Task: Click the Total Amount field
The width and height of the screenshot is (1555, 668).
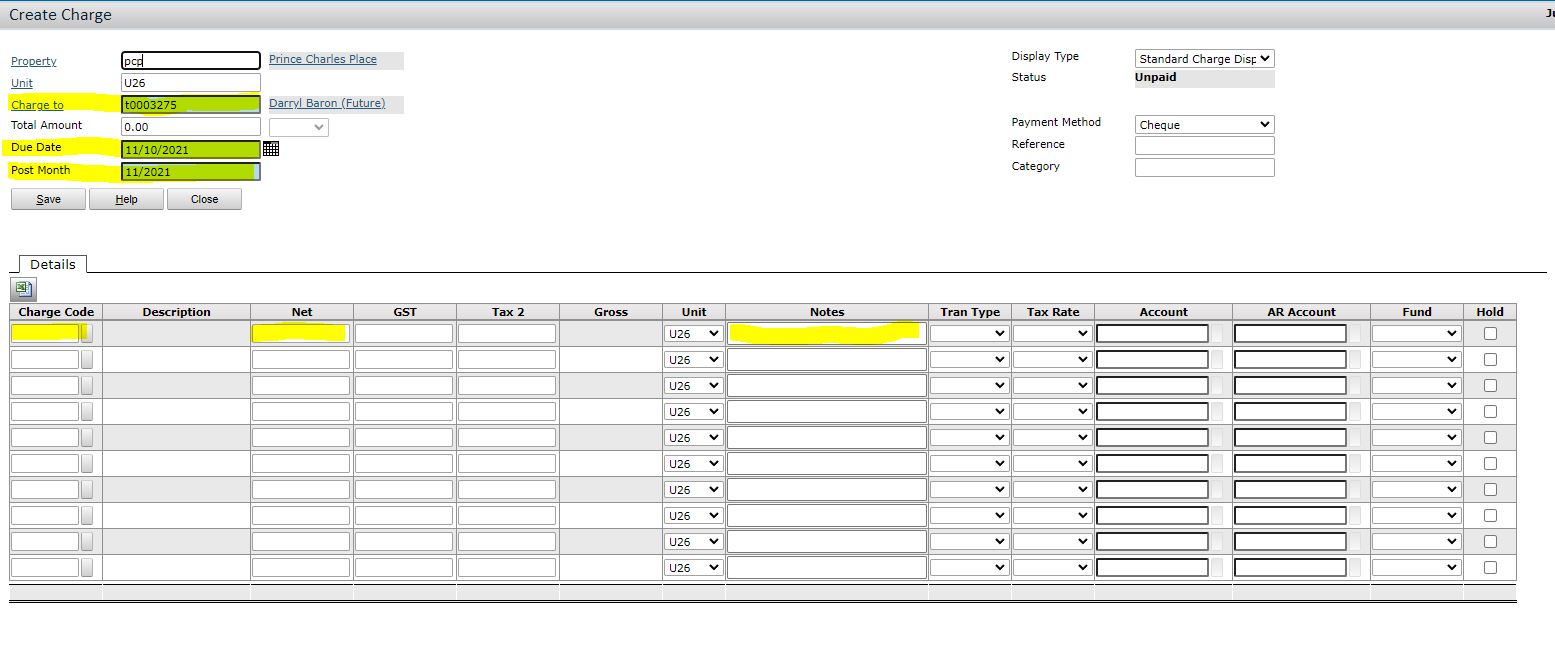Action: coord(191,127)
